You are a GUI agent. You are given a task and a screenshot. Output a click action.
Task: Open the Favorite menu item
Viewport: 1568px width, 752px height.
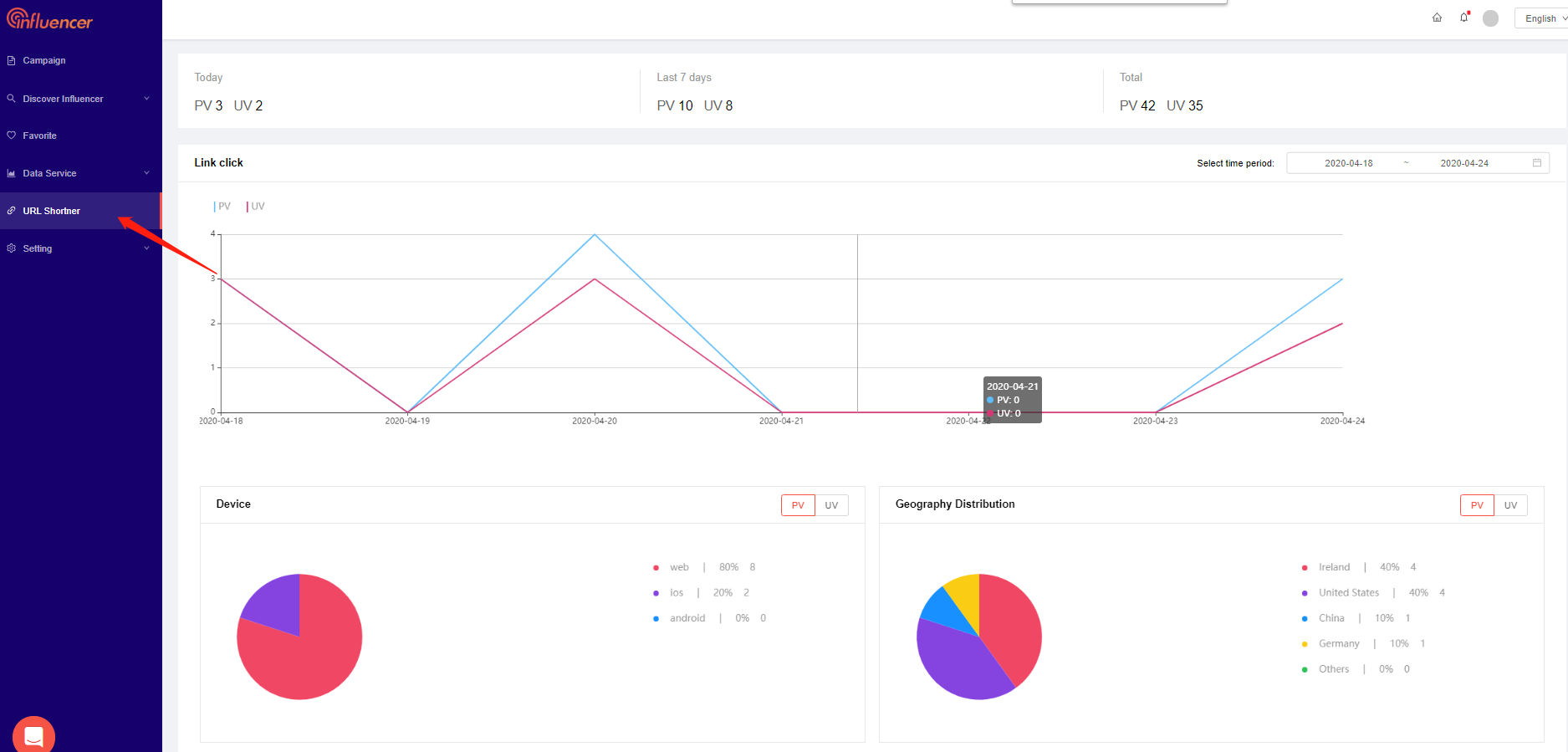click(80, 136)
